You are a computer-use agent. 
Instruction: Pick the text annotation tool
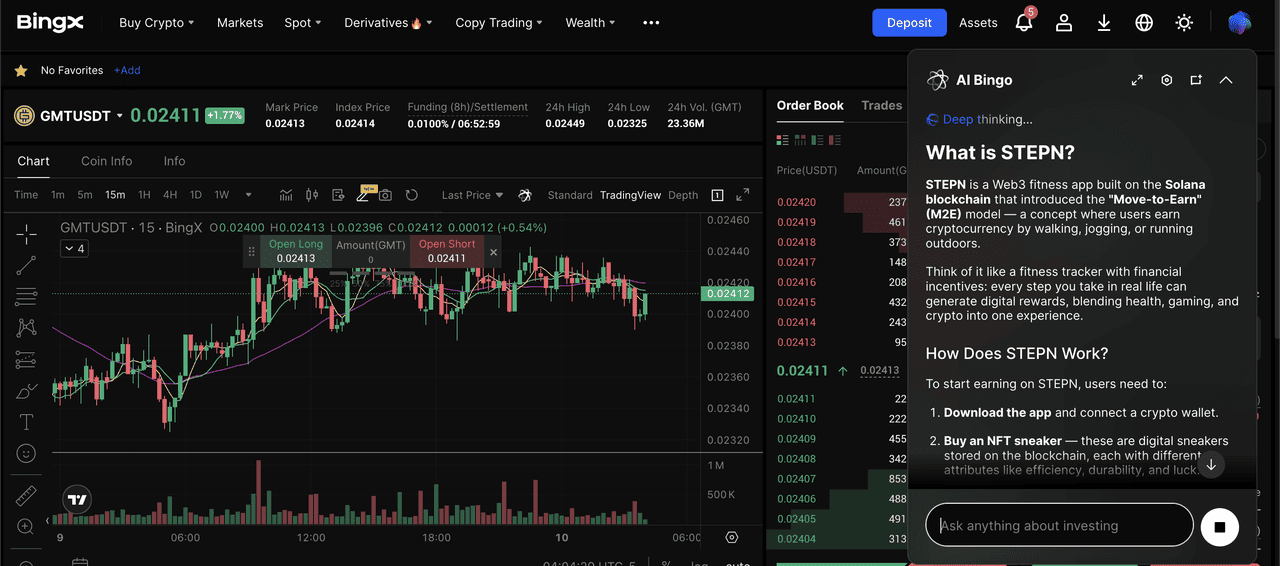[x=26, y=422]
